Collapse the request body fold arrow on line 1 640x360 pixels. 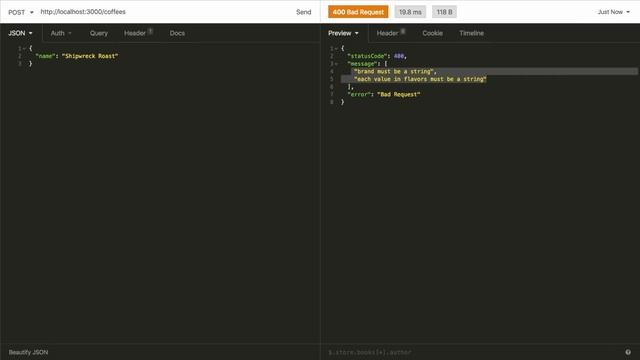pos(24,49)
